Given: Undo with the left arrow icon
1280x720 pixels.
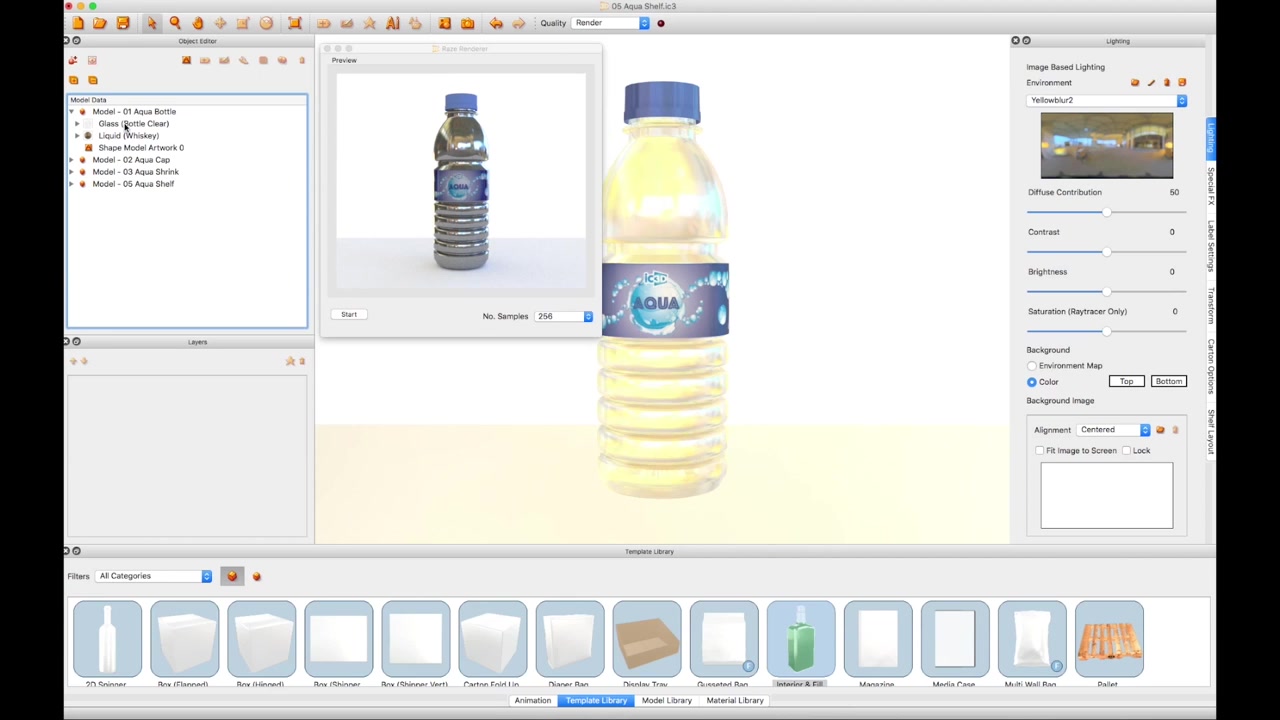Looking at the screenshot, I should (x=496, y=23).
